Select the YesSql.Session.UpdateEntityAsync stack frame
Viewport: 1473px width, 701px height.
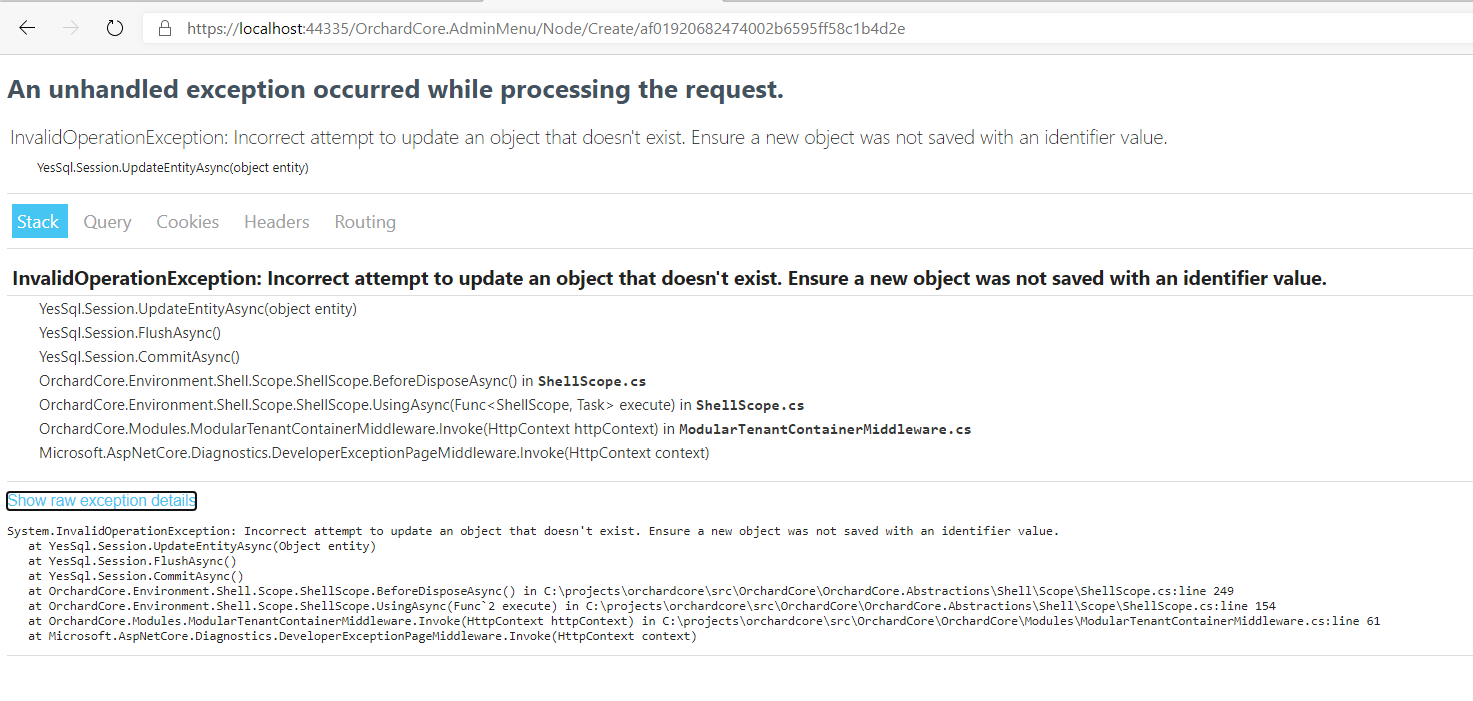point(197,309)
